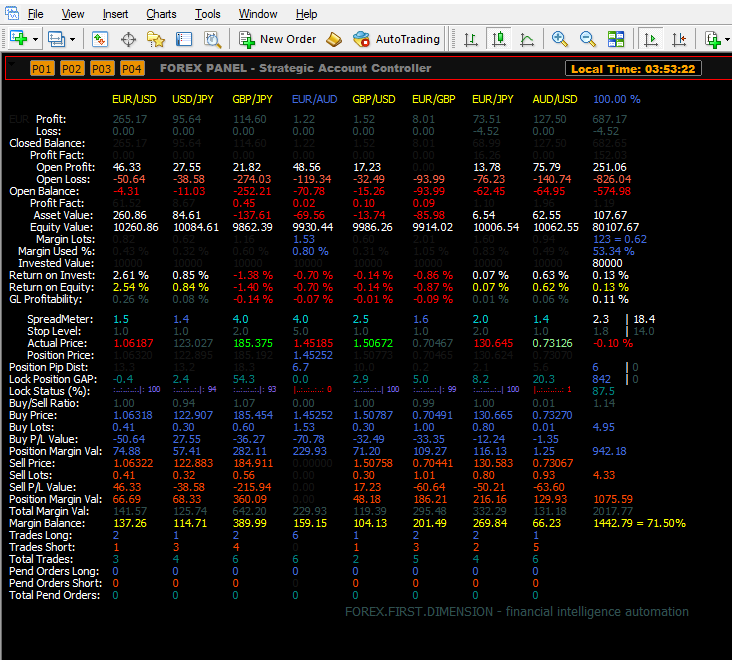Toggle chart shift from right border
The width and height of the screenshot is (732, 660).
pyautogui.click(x=679, y=39)
